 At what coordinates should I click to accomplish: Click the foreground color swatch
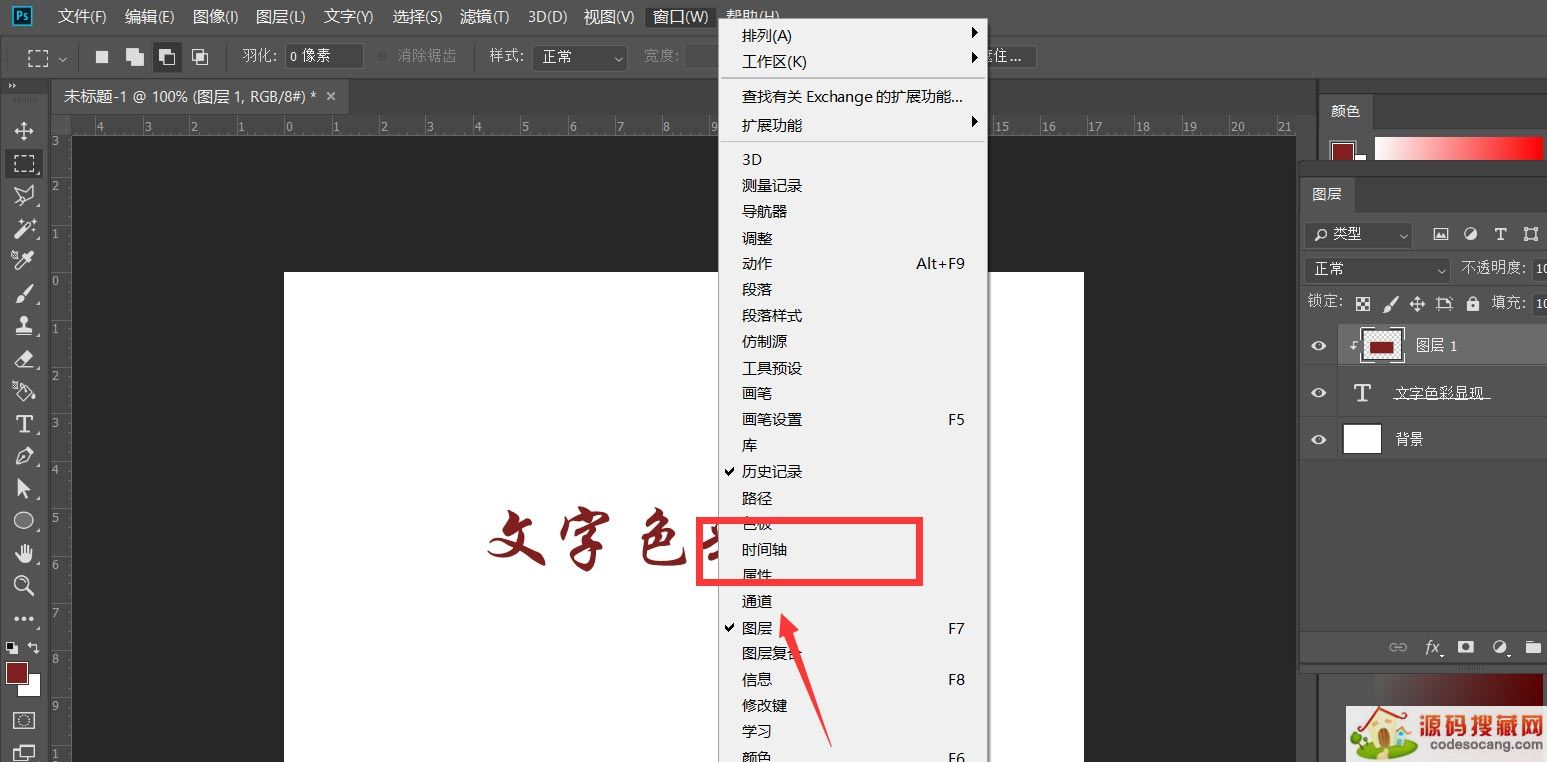(18, 675)
